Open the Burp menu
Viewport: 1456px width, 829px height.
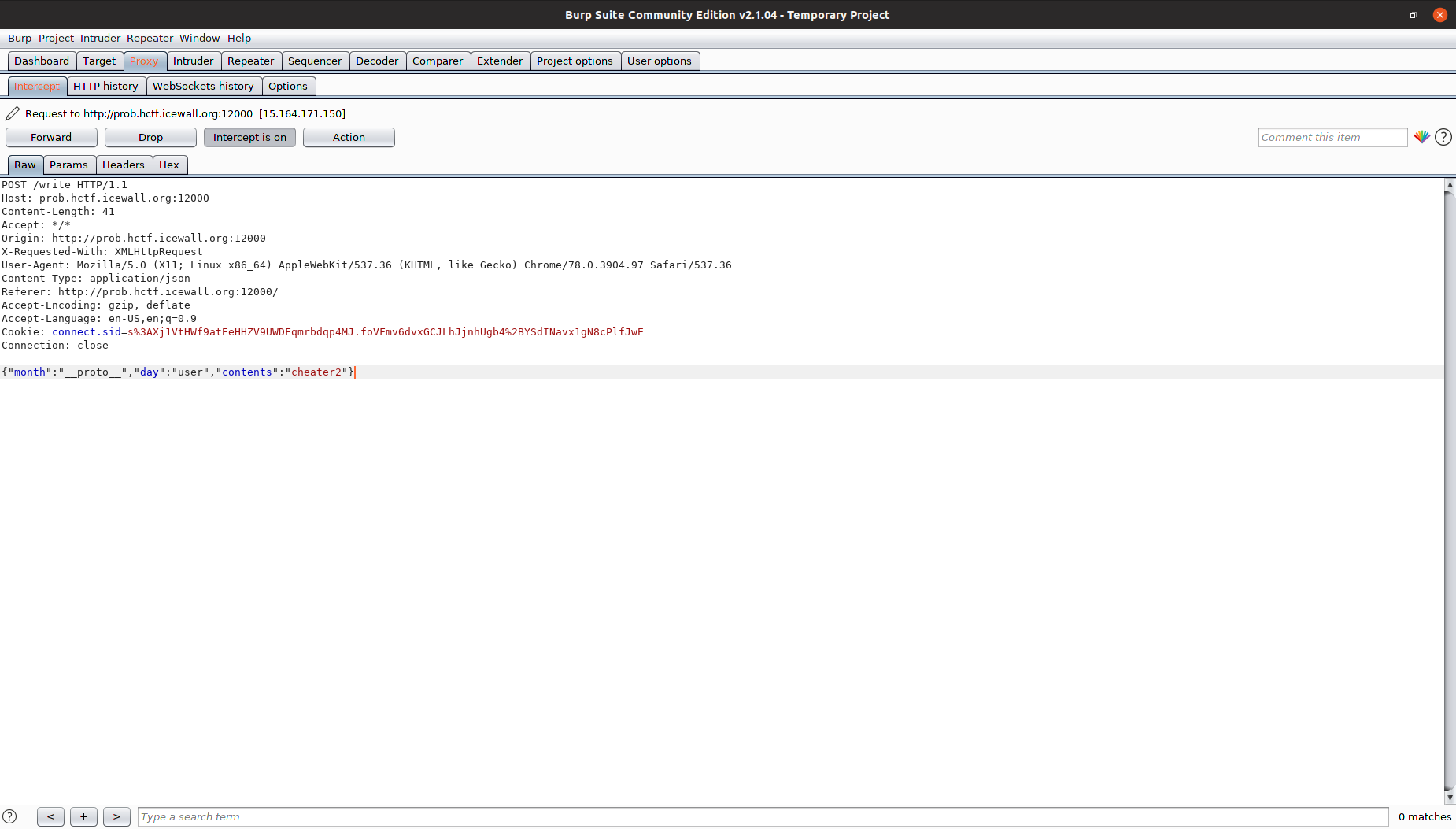[20, 38]
